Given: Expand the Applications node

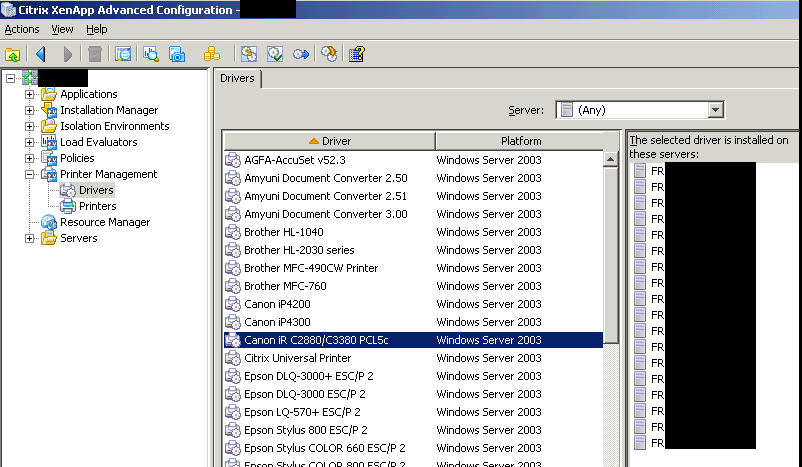Looking at the screenshot, I should (x=30, y=94).
